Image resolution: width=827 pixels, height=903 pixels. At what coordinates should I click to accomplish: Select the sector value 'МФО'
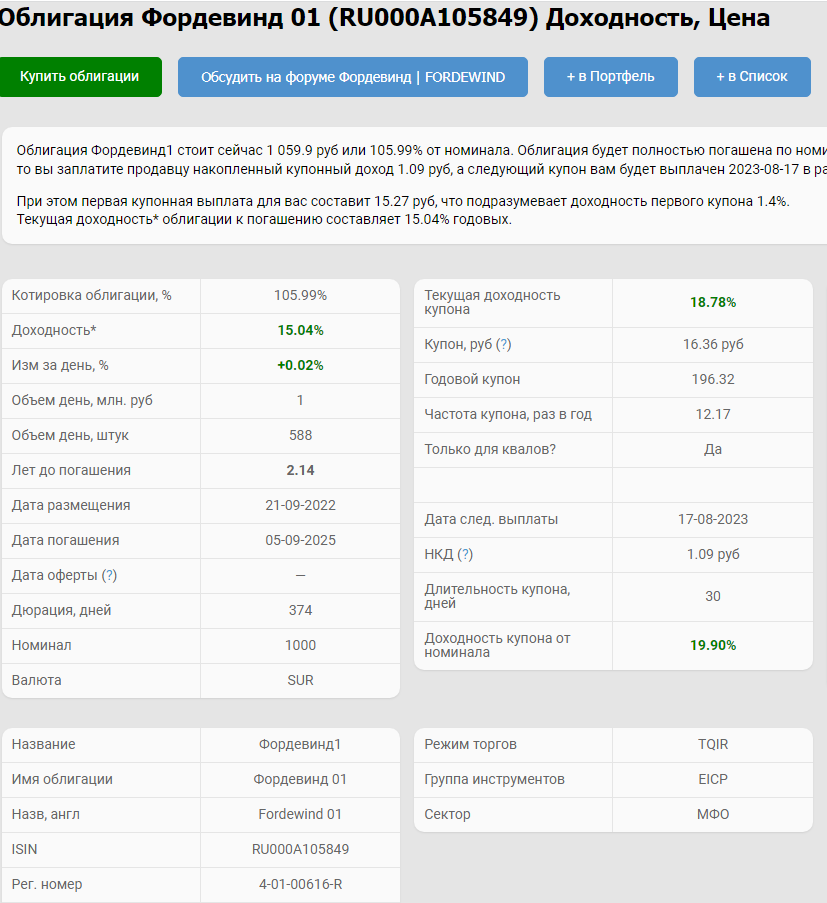point(713,815)
